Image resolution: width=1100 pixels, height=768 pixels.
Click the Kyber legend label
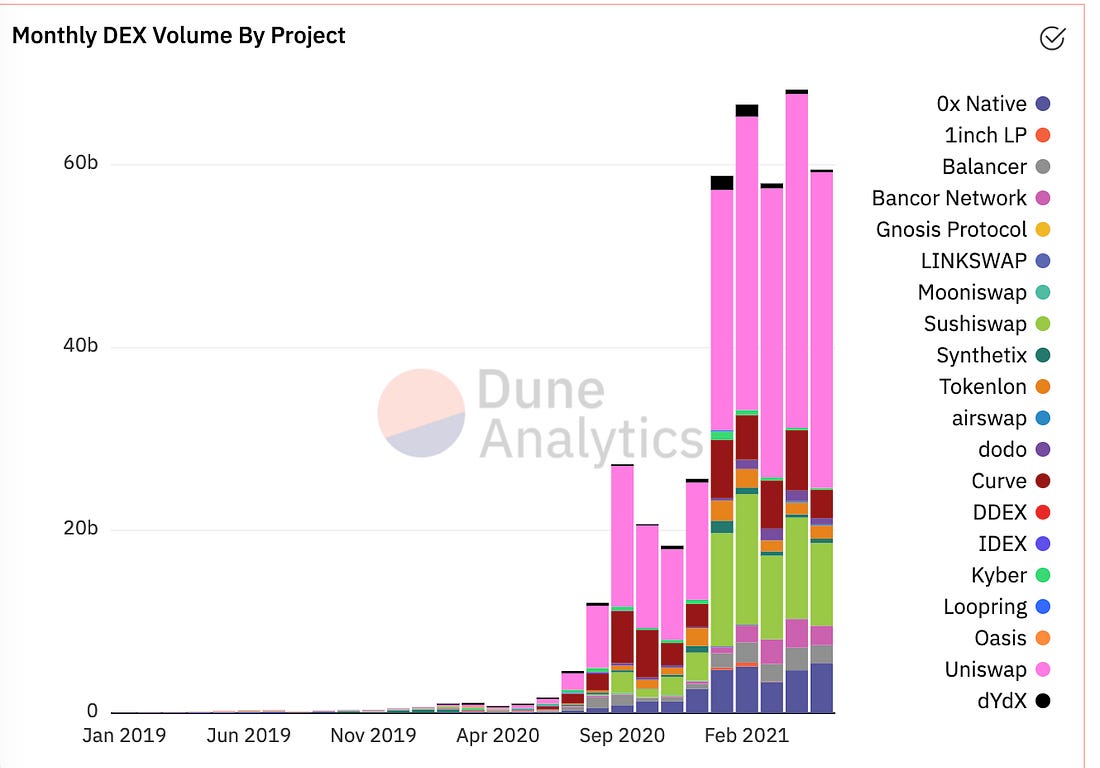click(999, 576)
